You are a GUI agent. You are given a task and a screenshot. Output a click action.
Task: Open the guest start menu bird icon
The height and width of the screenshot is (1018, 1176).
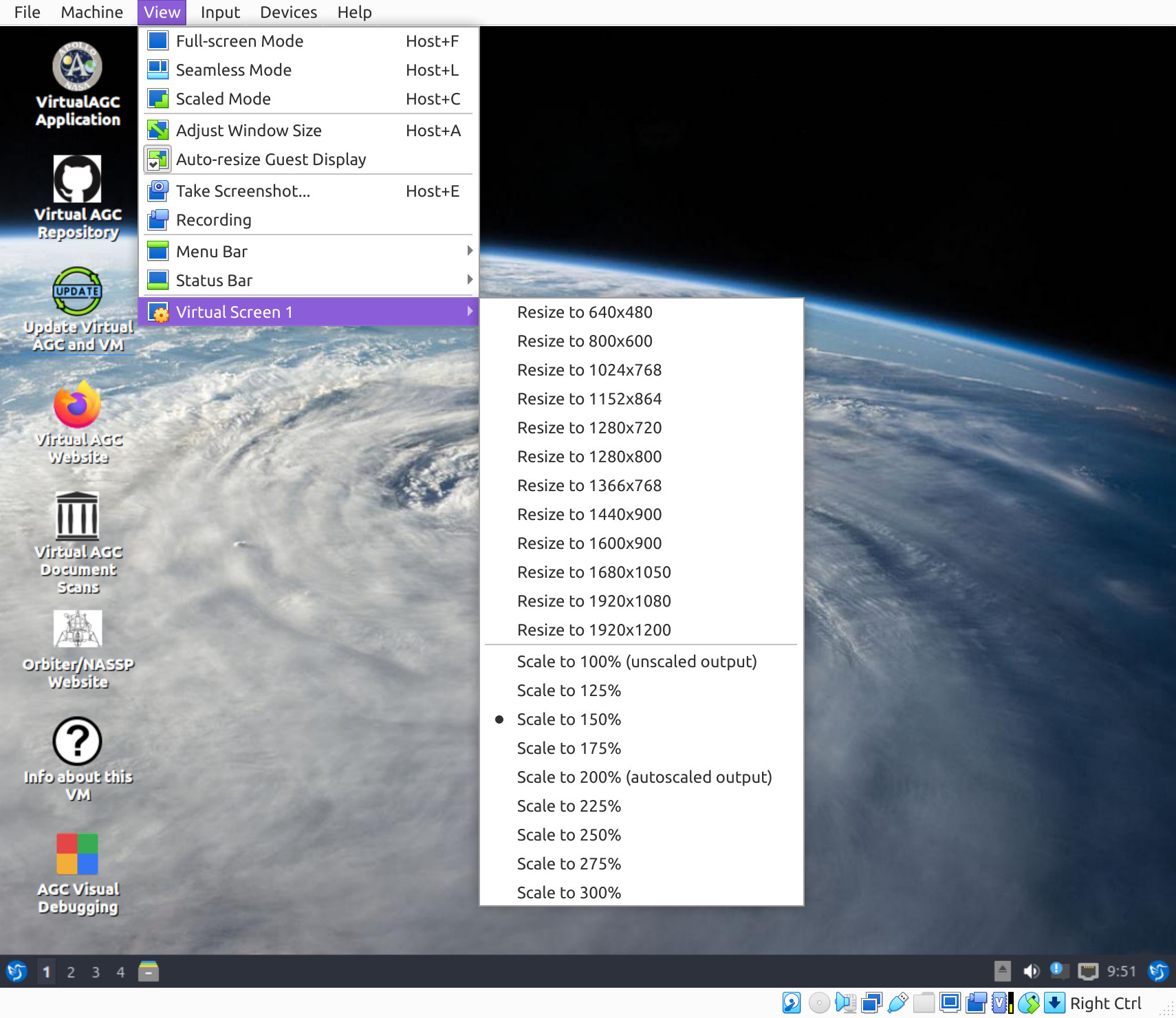17,972
